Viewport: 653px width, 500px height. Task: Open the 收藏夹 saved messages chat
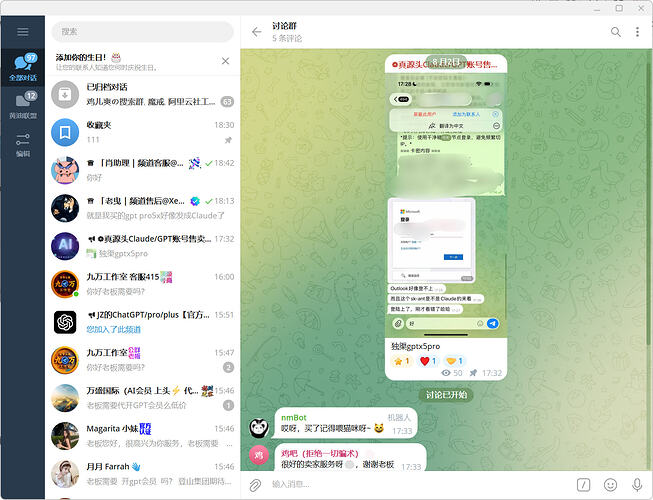pyautogui.click(x=143, y=132)
